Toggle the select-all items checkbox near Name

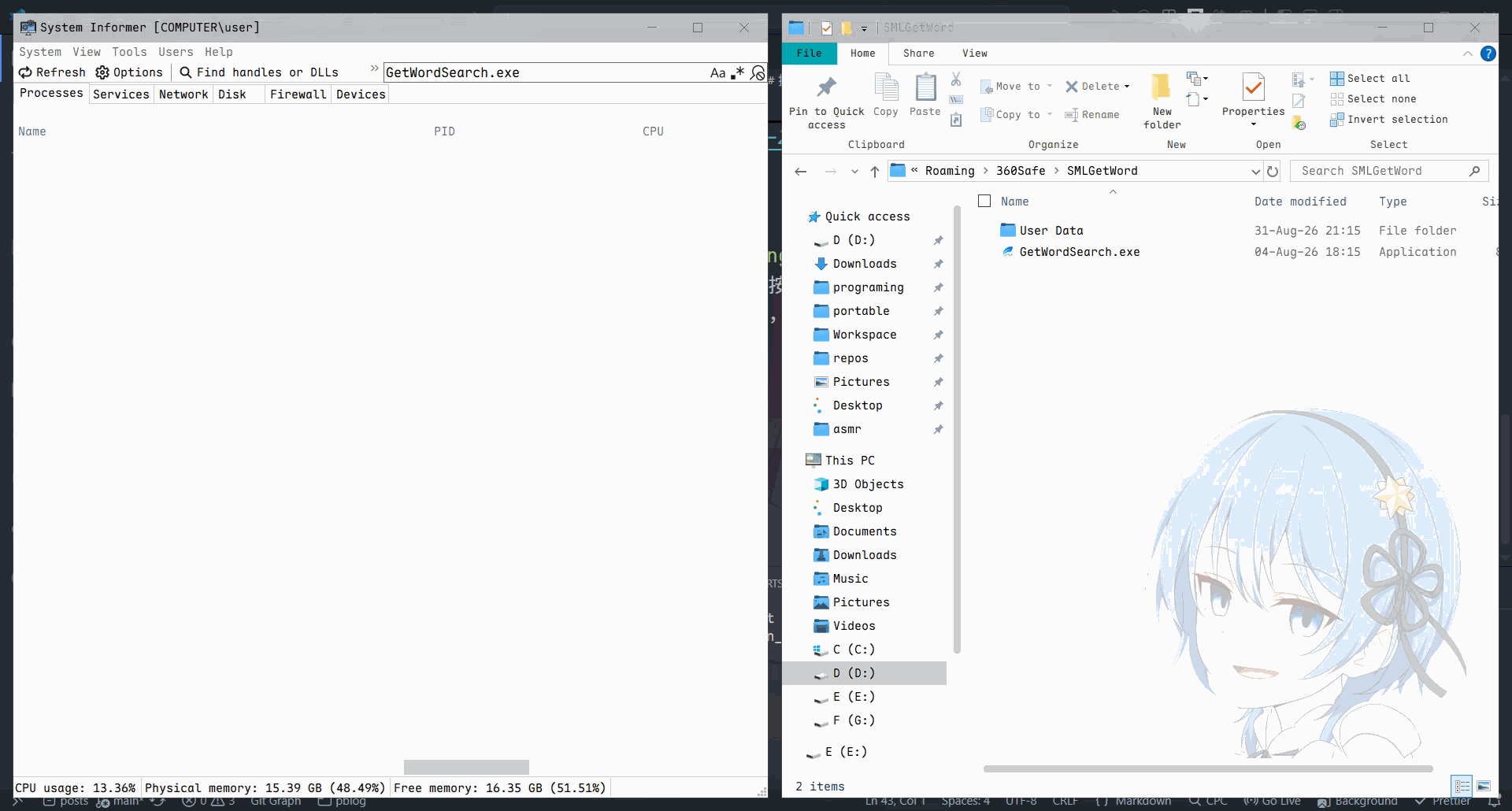coord(984,202)
